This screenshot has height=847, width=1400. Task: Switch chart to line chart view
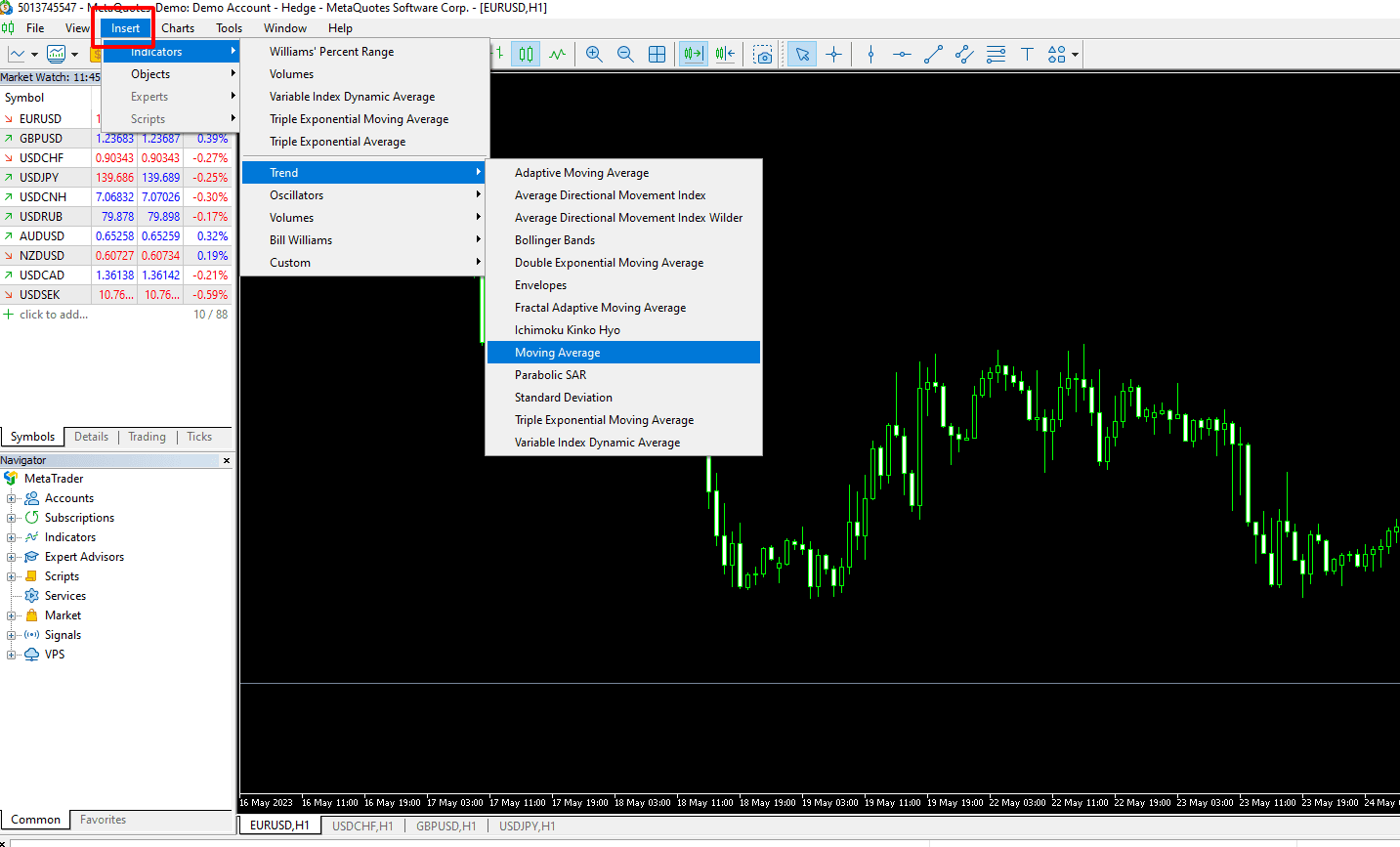(x=557, y=54)
